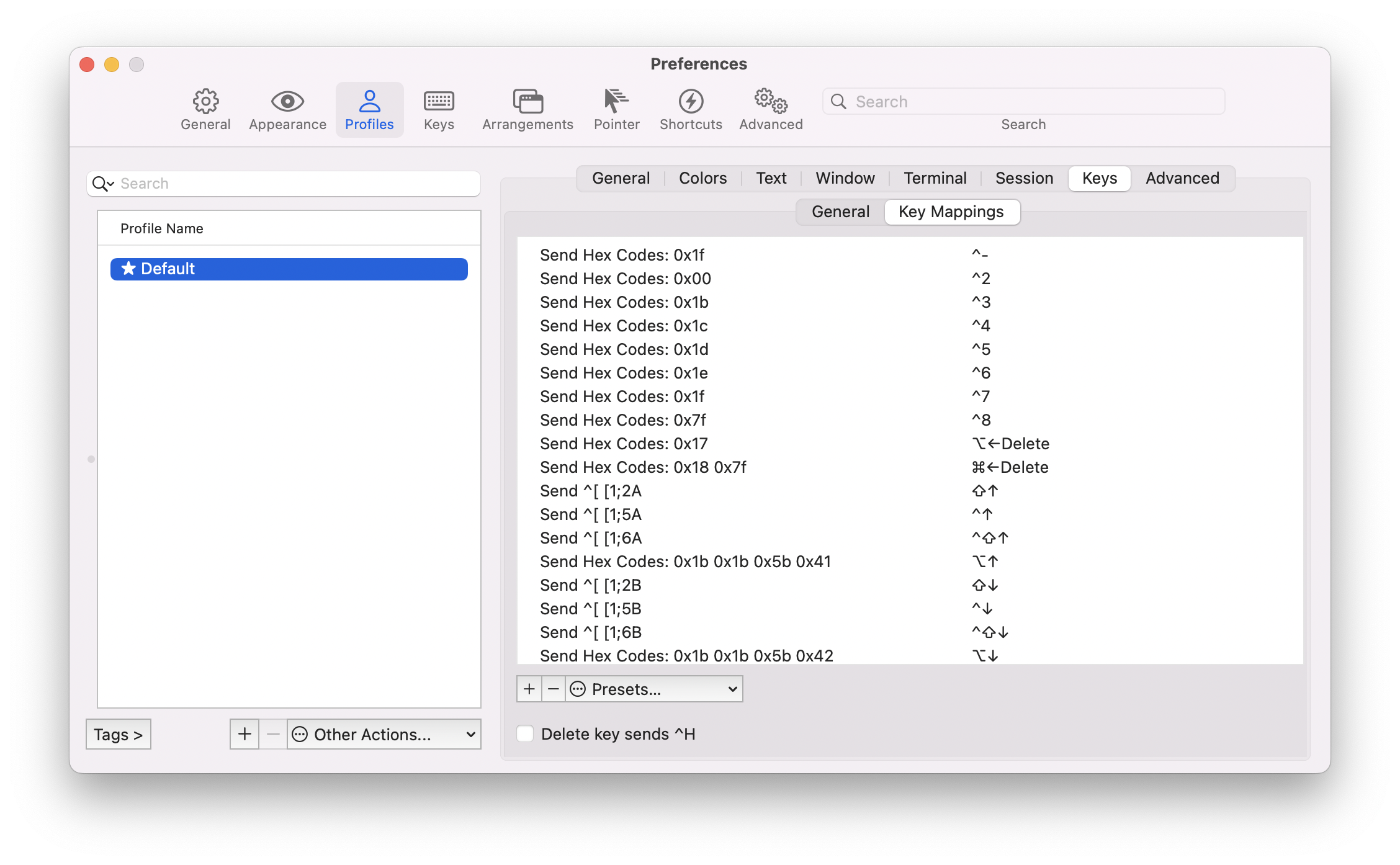Switch to the Terminal tab
The image size is (1400, 865).
pyautogui.click(x=935, y=178)
